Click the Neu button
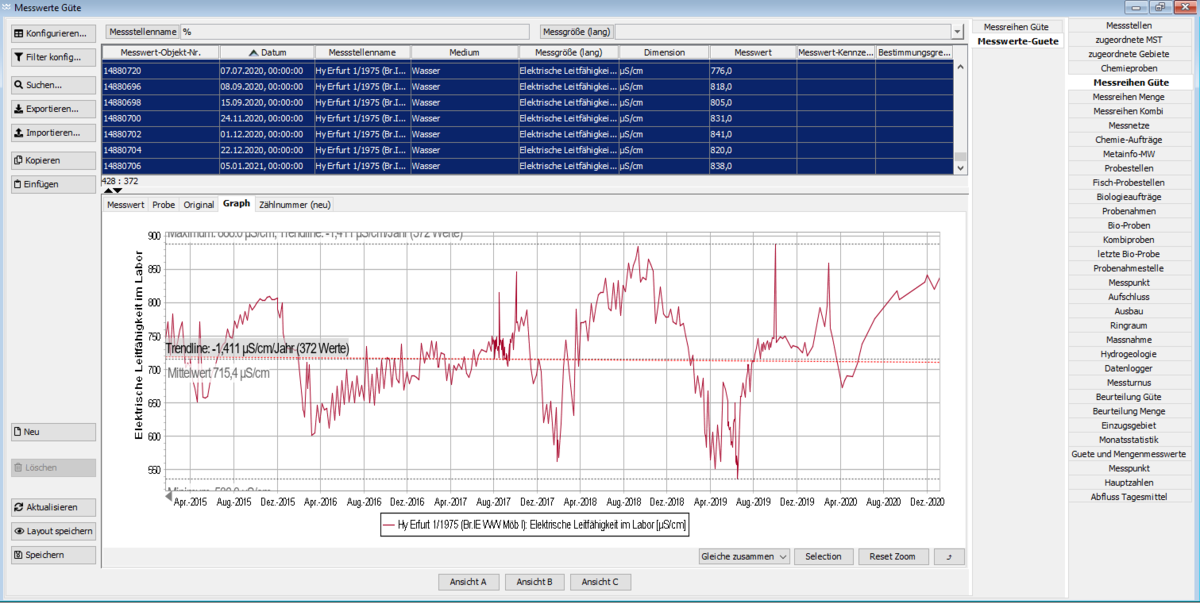Viewport: 1200px width, 604px height. click(x=53, y=432)
